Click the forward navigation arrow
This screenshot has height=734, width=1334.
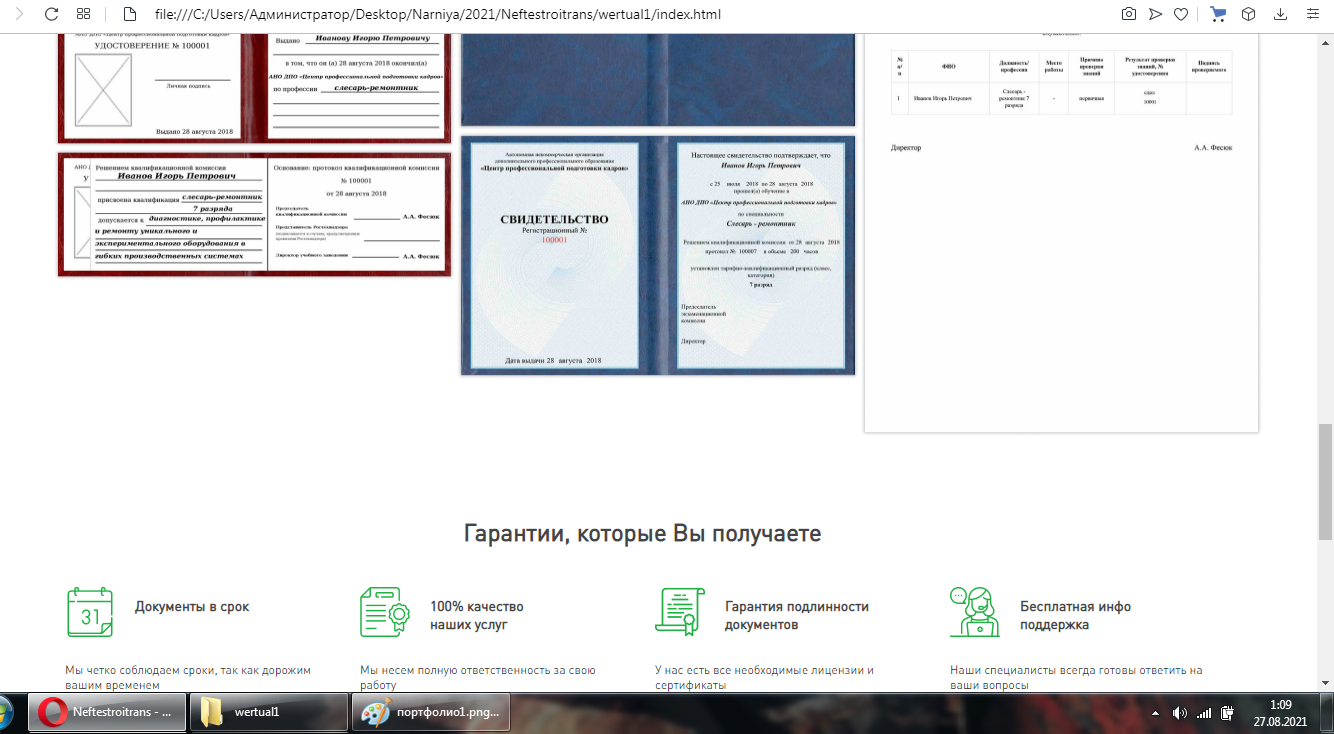[19, 14]
